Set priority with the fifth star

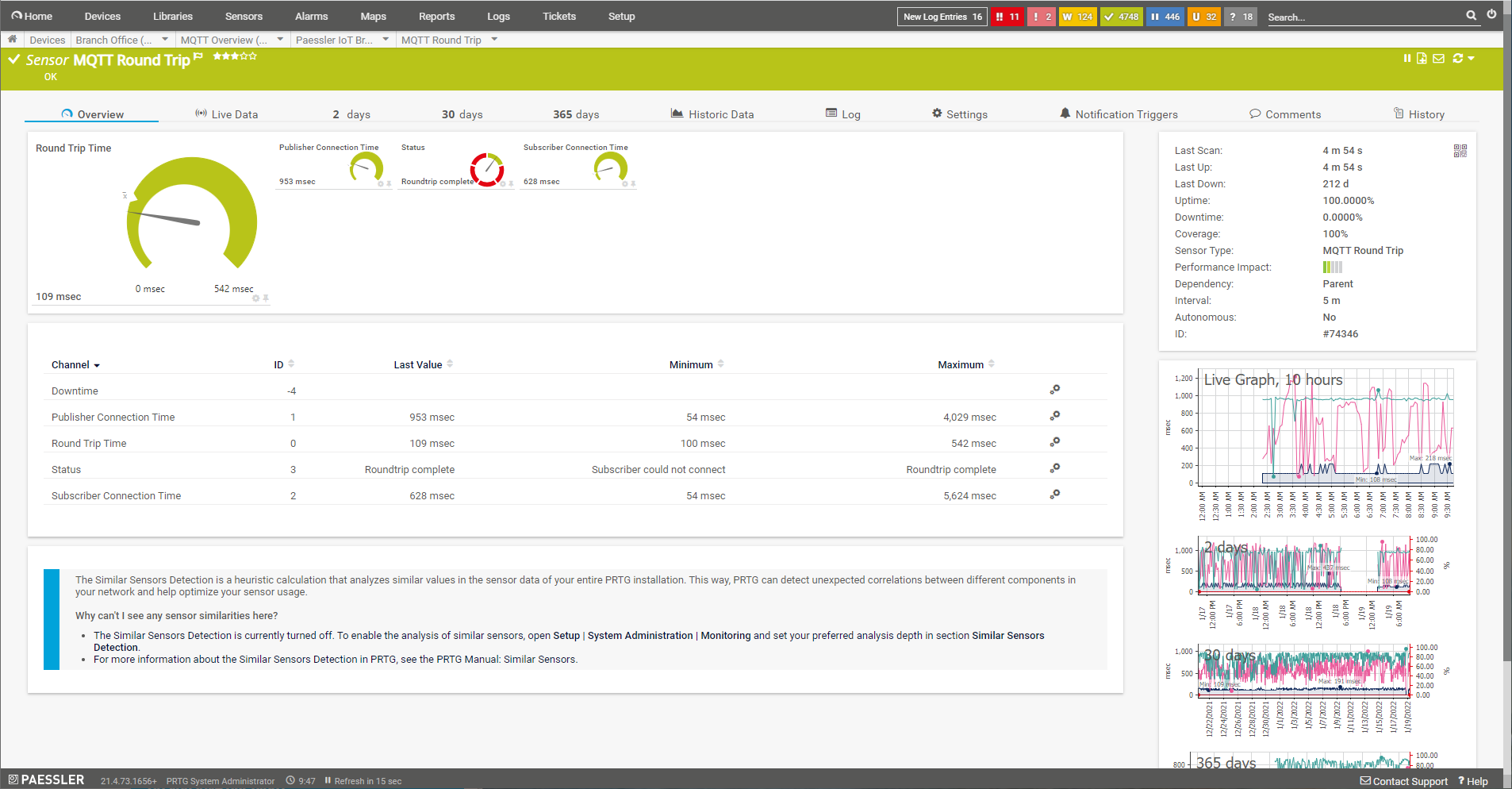[253, 56]
